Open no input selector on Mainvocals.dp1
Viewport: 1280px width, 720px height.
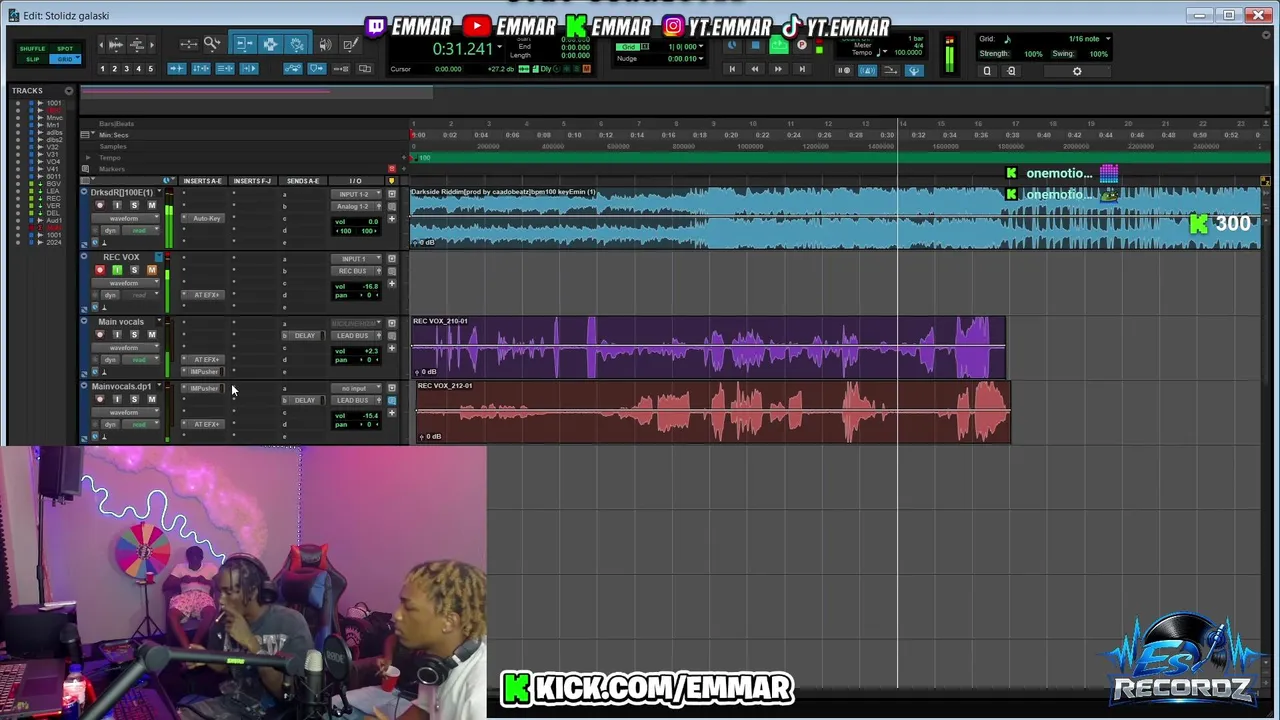click(355, 388)
